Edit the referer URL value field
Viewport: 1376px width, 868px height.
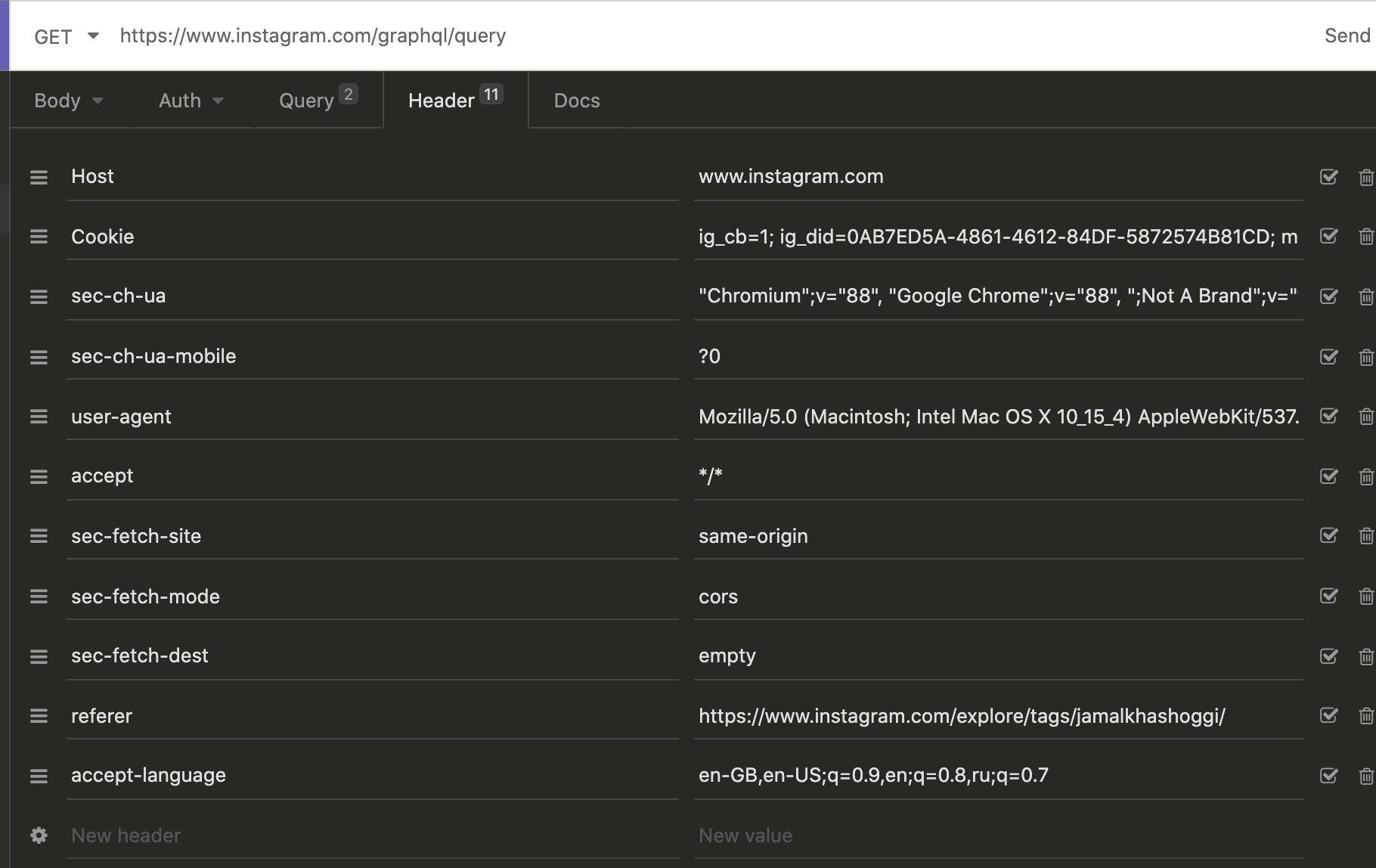tap(998, 716)
